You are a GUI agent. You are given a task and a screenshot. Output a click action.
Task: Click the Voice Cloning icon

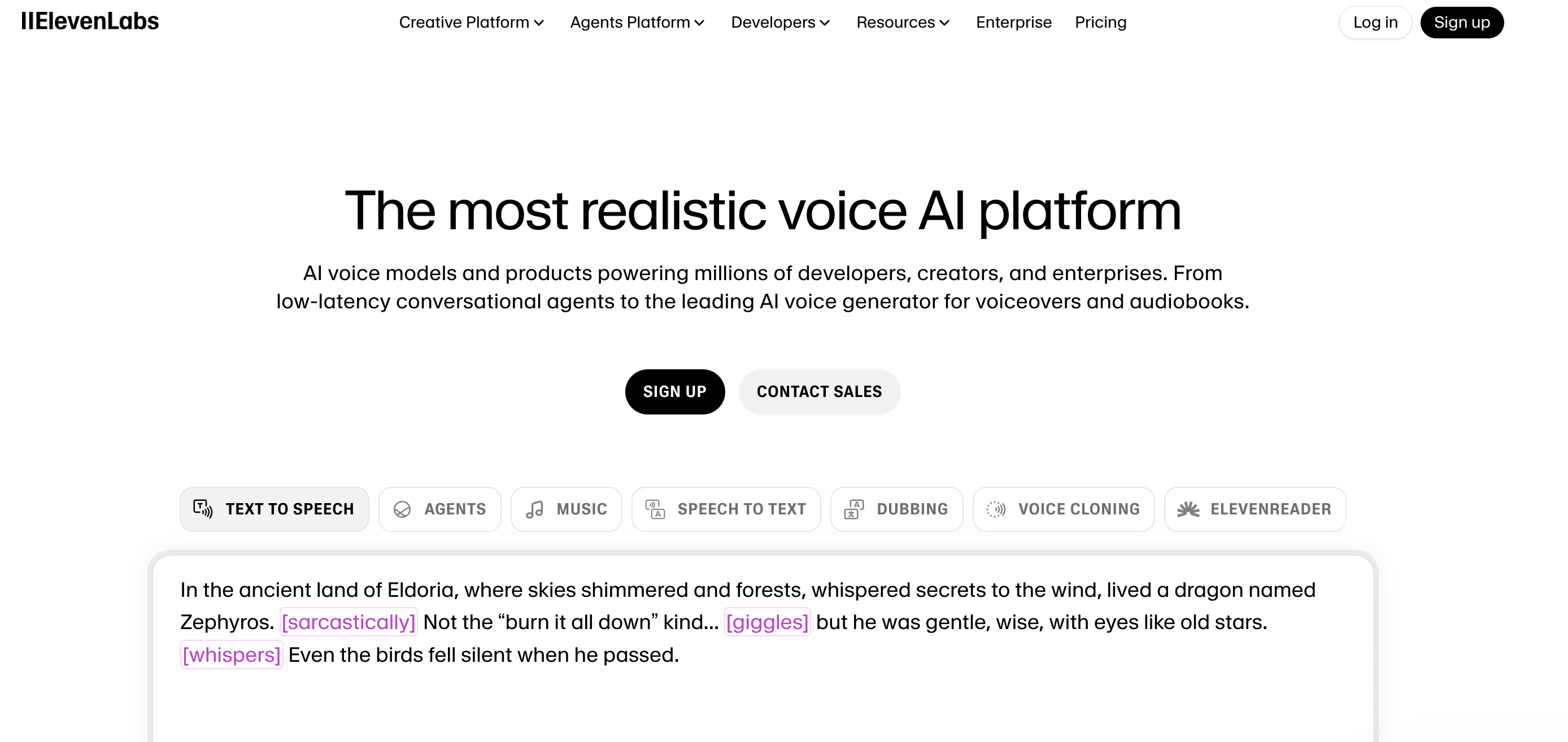(996, 509)
